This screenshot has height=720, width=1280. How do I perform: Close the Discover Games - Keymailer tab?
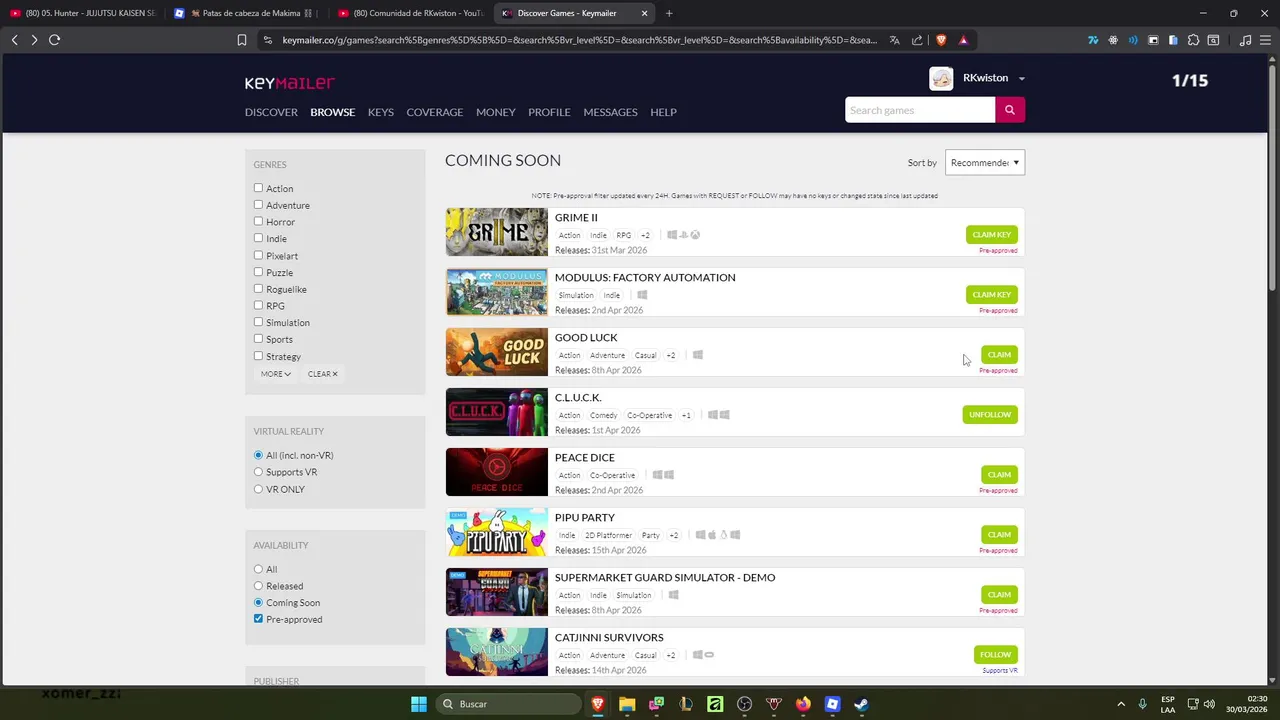[644, 13]
